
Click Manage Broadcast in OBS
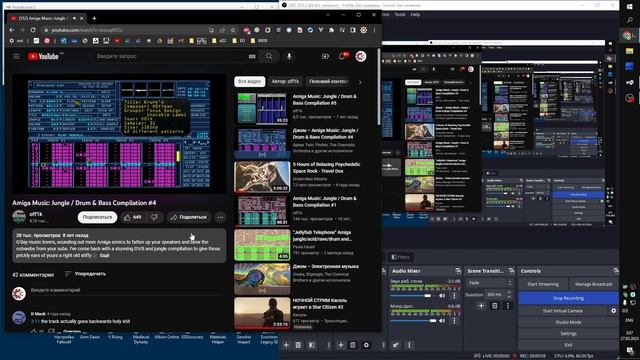tap(593, 284)
